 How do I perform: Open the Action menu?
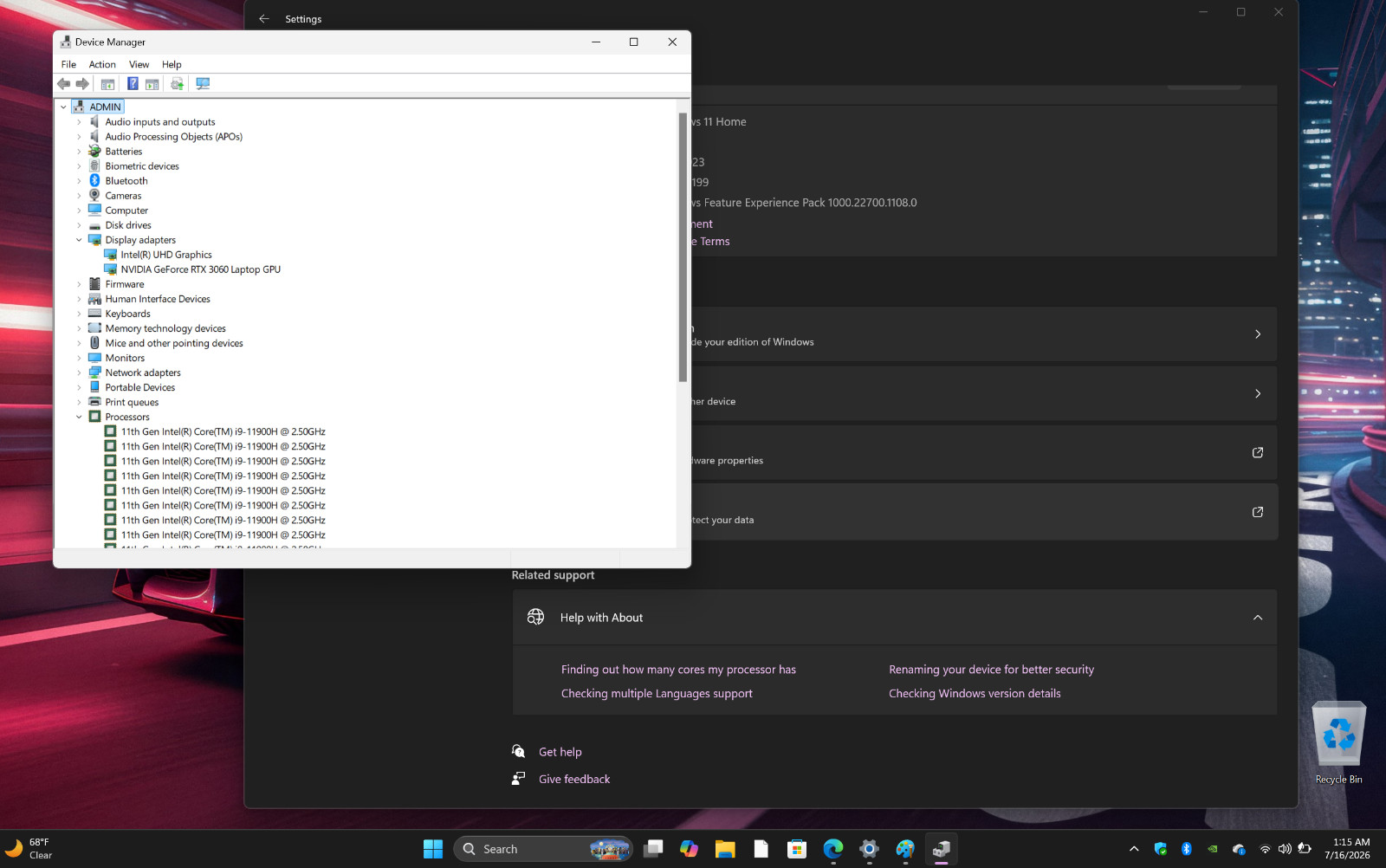[x=102, y=64]
